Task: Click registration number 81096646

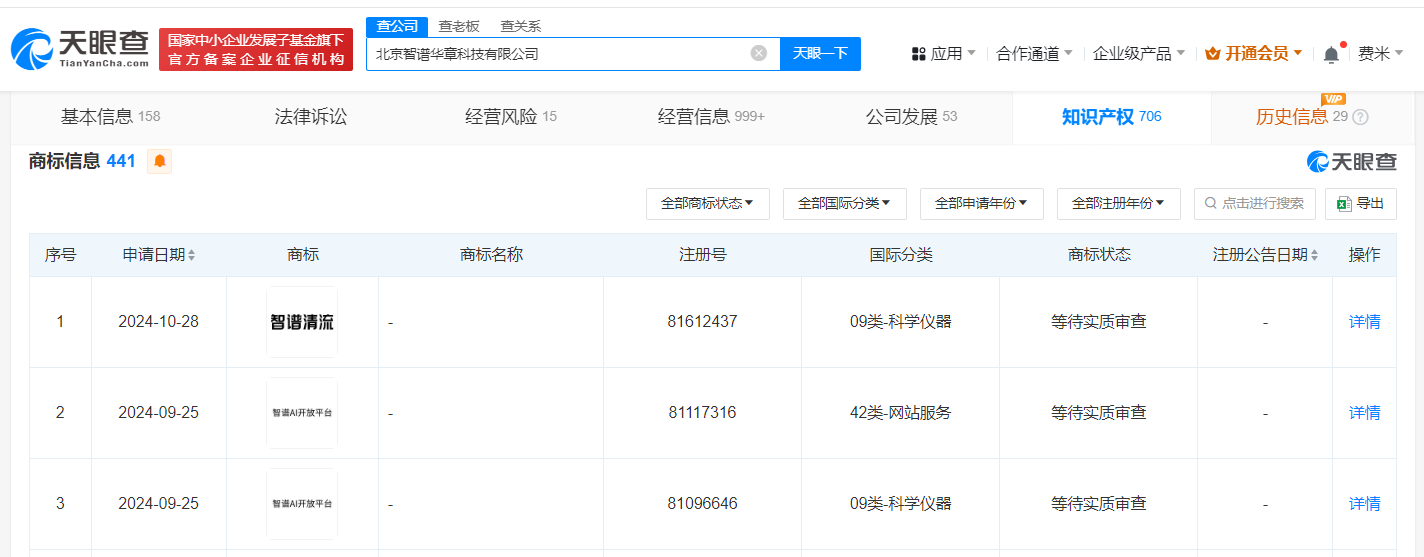Action: point(702,504)
